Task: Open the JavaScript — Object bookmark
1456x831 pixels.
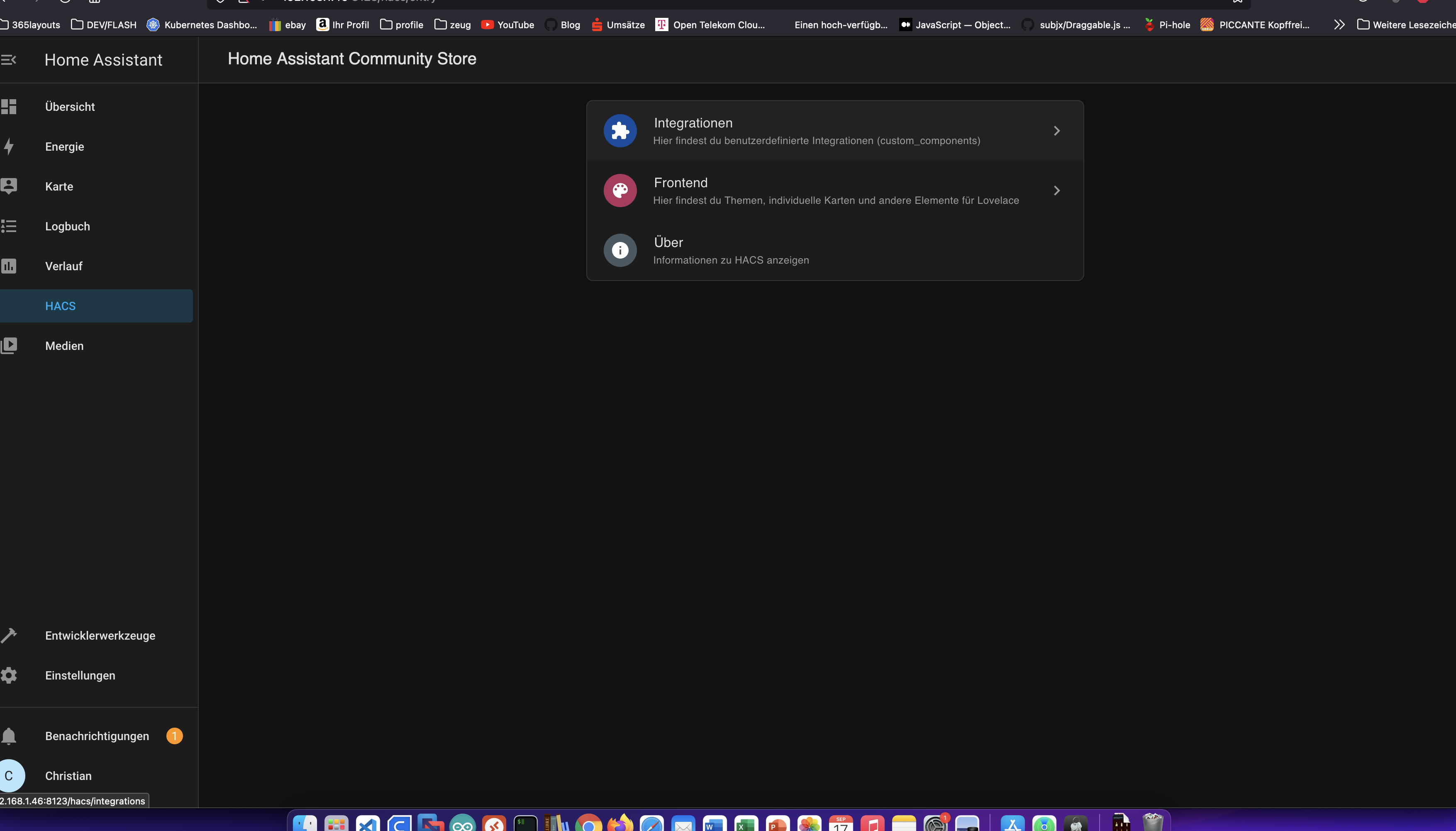Action: pyautogui.click(x=954, y=24)
